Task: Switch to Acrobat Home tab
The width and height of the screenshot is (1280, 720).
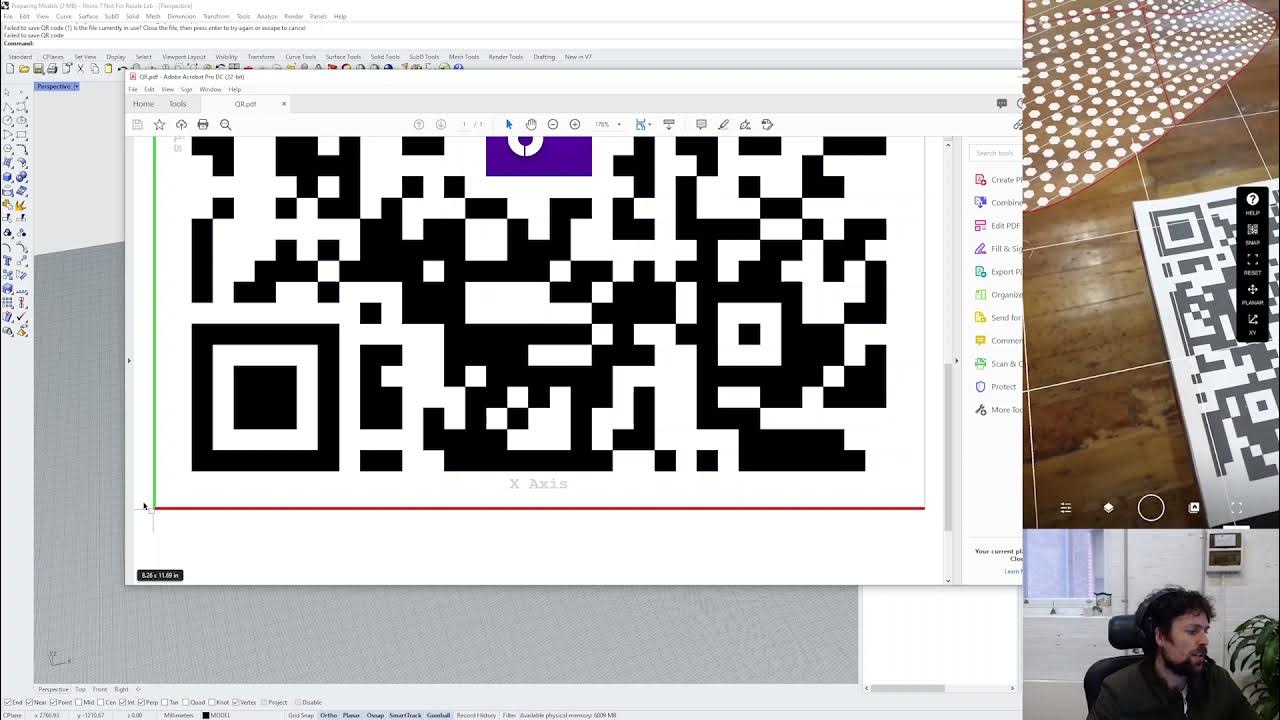Action: (144, 104)
